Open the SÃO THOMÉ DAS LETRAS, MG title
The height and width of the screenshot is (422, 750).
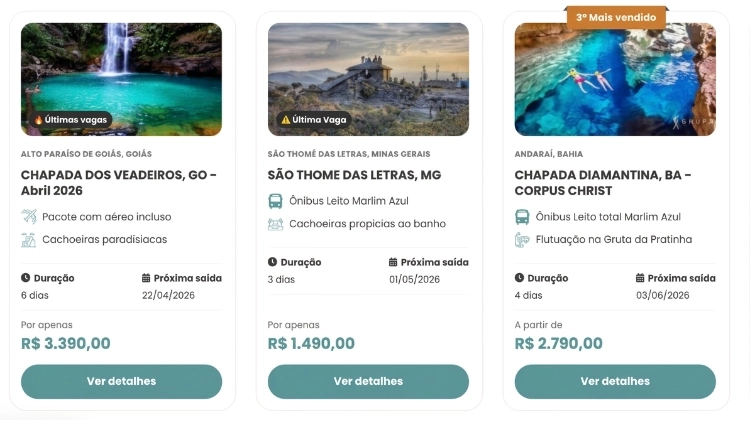354,175
